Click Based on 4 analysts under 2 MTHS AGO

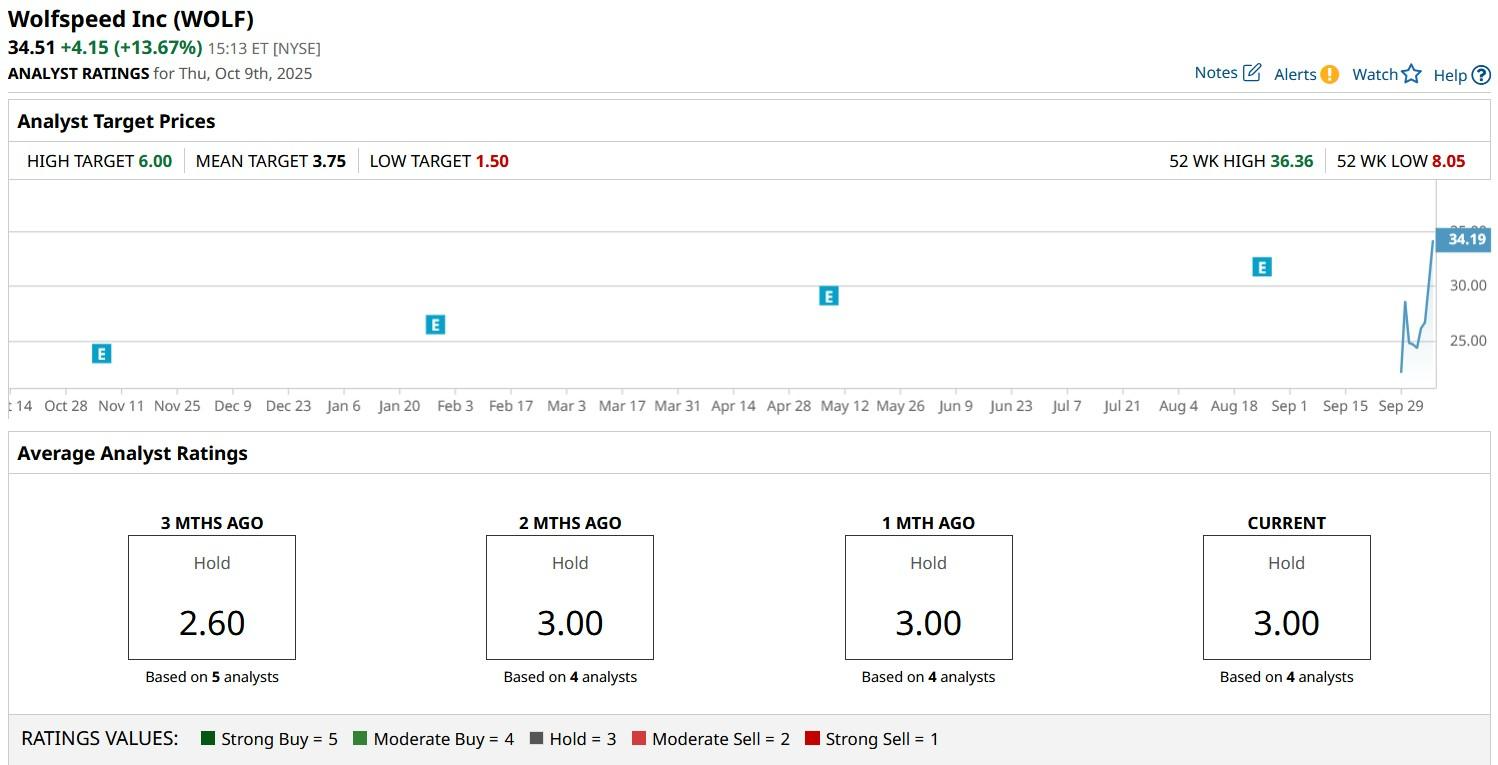570,677
